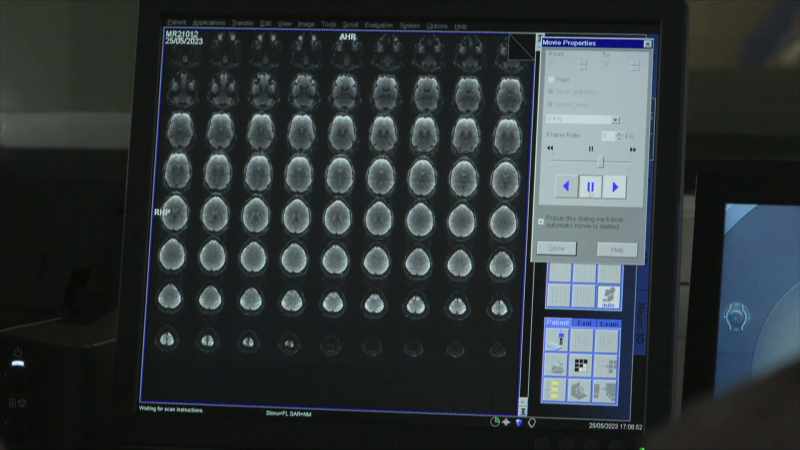
Task: Click the small rewind double arrow icon
Action: 550,148
